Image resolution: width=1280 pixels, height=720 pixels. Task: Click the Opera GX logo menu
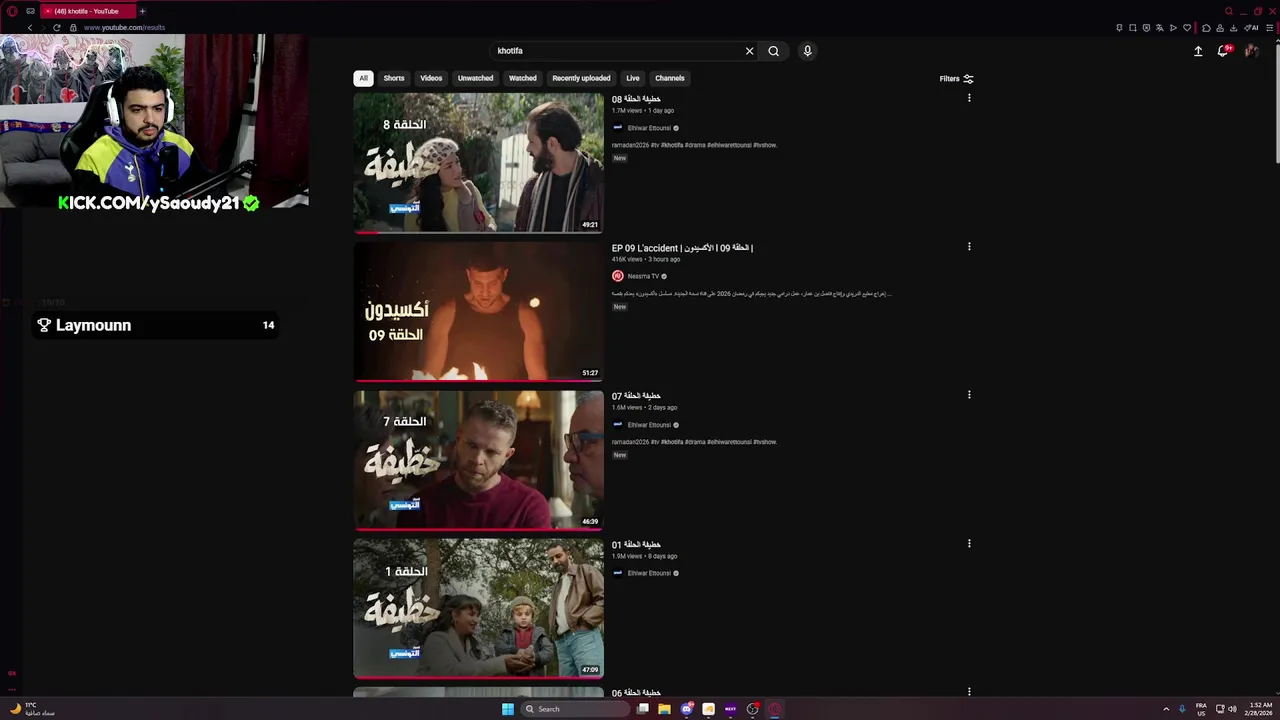(12, 11)
